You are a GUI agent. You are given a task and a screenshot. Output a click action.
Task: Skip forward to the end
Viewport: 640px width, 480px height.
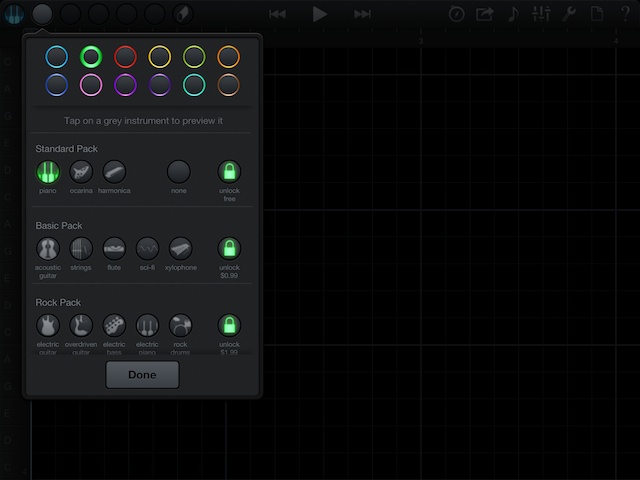362,14
